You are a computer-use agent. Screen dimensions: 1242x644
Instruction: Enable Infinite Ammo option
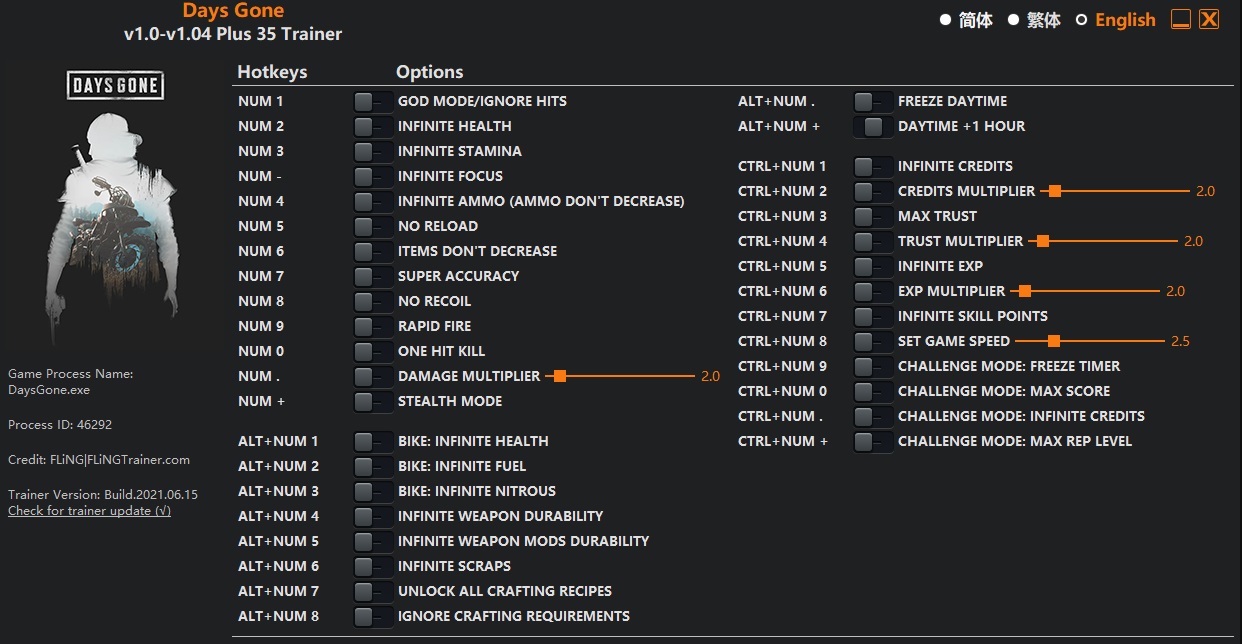point(373,202)
